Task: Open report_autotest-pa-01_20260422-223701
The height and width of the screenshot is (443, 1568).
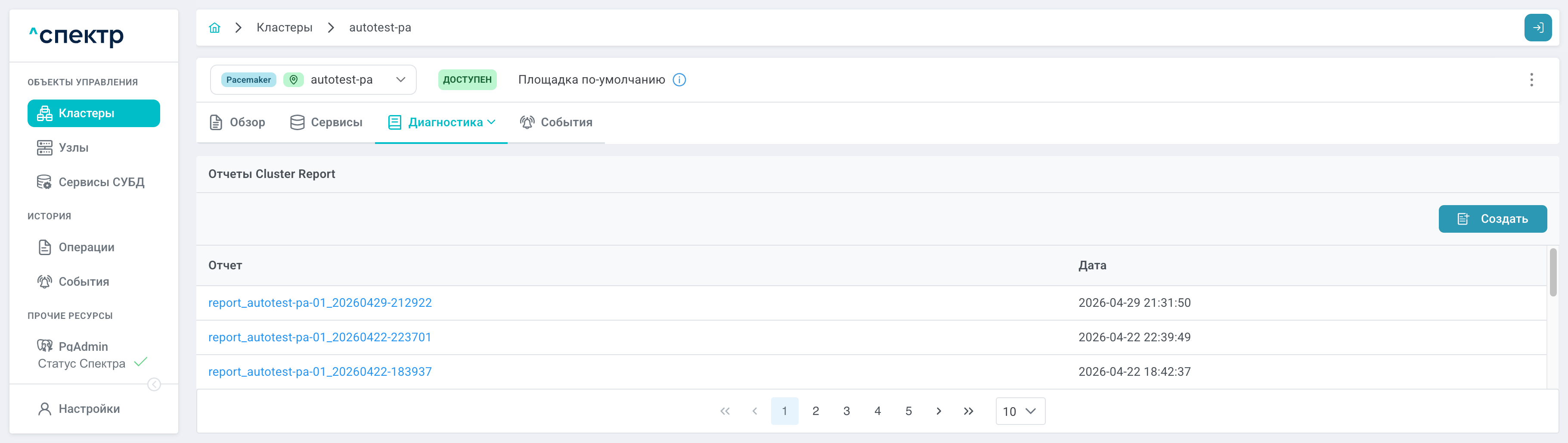Action: point(319,337)
